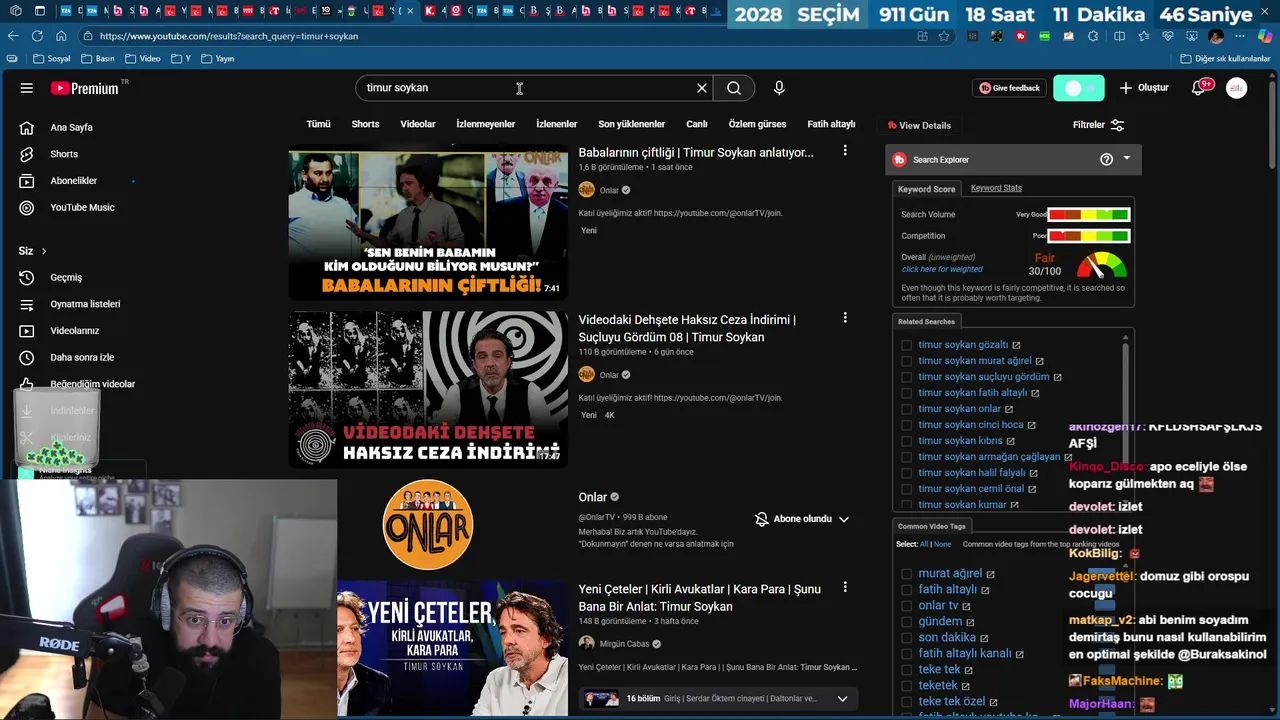Open the Abone olundu subscription dropdown
The height and width of the screenshot is (720, 1280).
802,519
